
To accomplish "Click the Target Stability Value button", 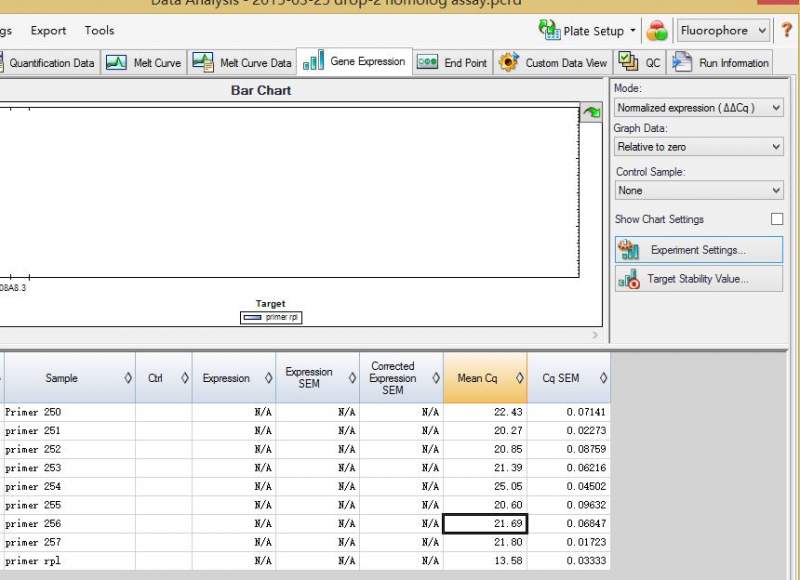I will click(698, 279).
